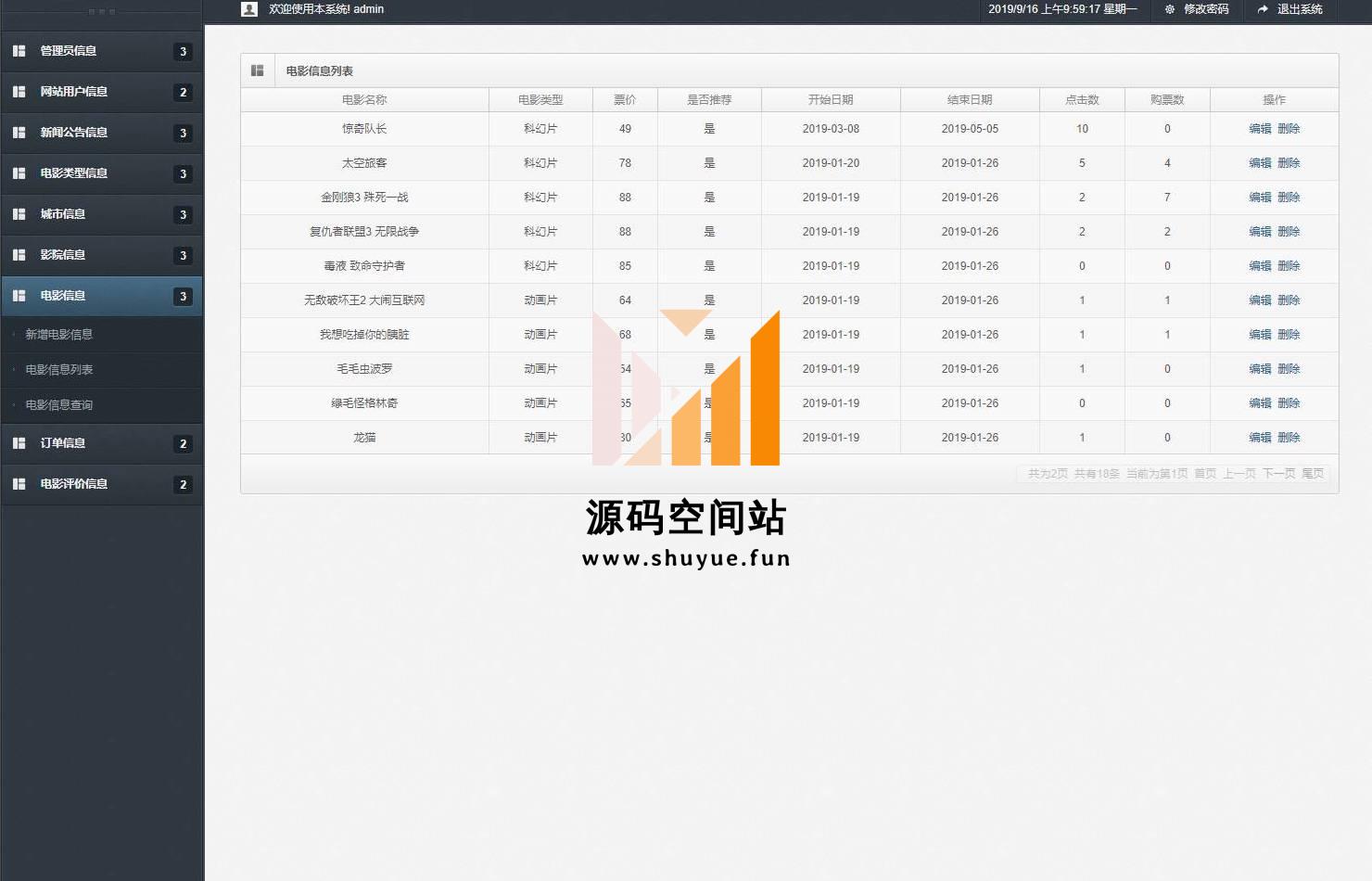Click the count badge on 管理员信息
This screenshot has width=1372, height=881.
coord(183,52)
